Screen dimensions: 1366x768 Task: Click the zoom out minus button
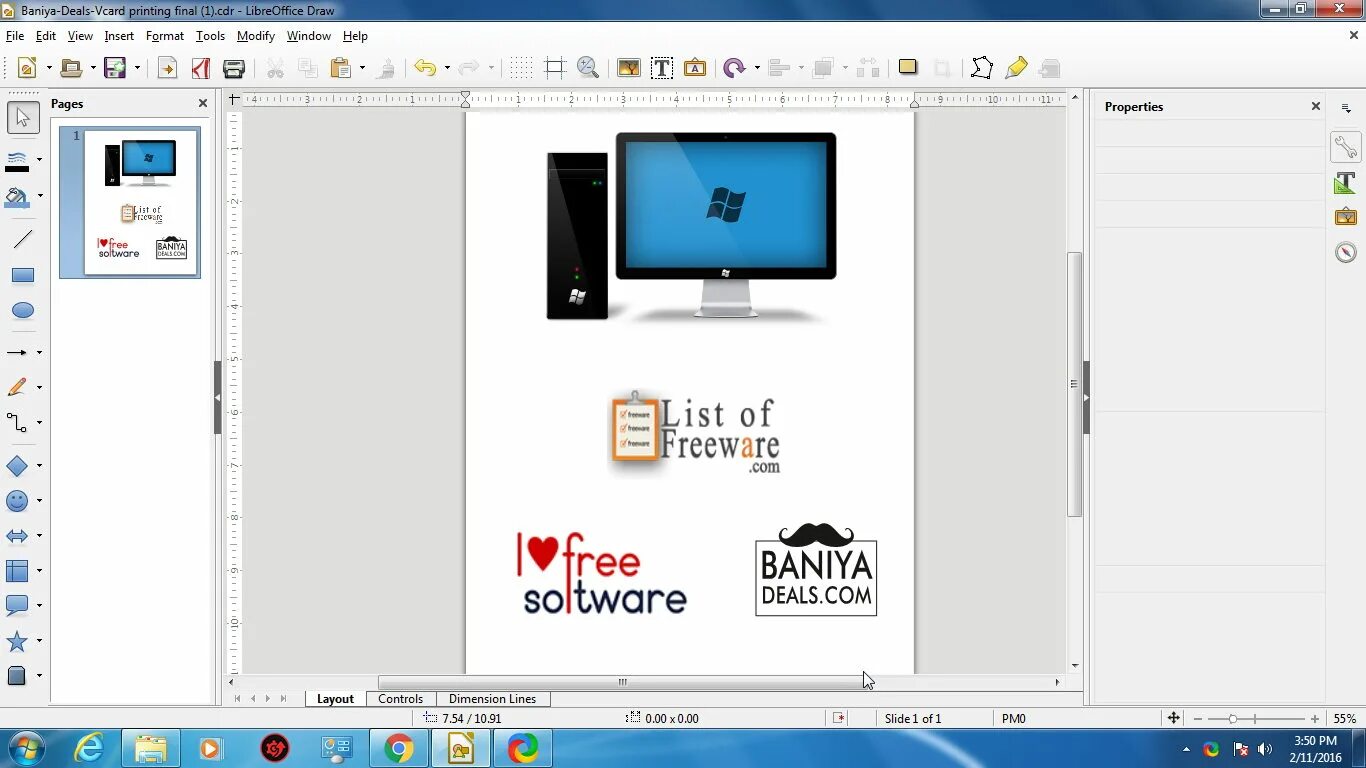point(1198,719)
